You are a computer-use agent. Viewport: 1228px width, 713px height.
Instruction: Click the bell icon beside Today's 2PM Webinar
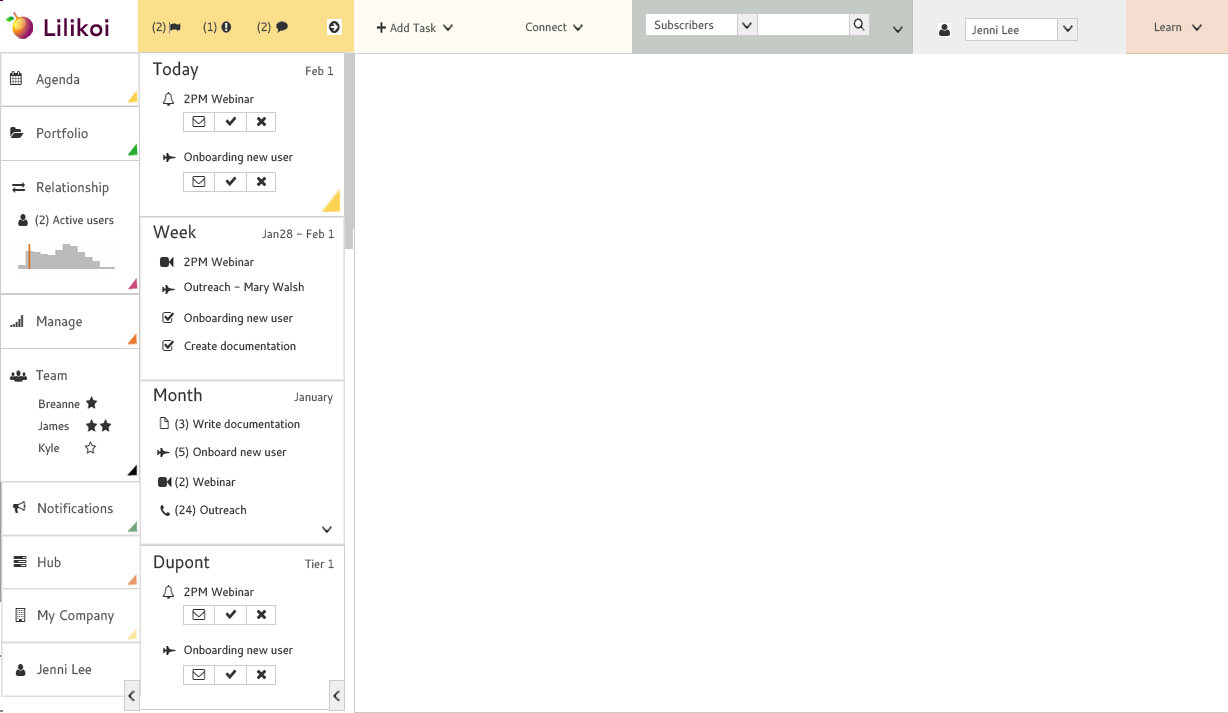click(167, 98)
